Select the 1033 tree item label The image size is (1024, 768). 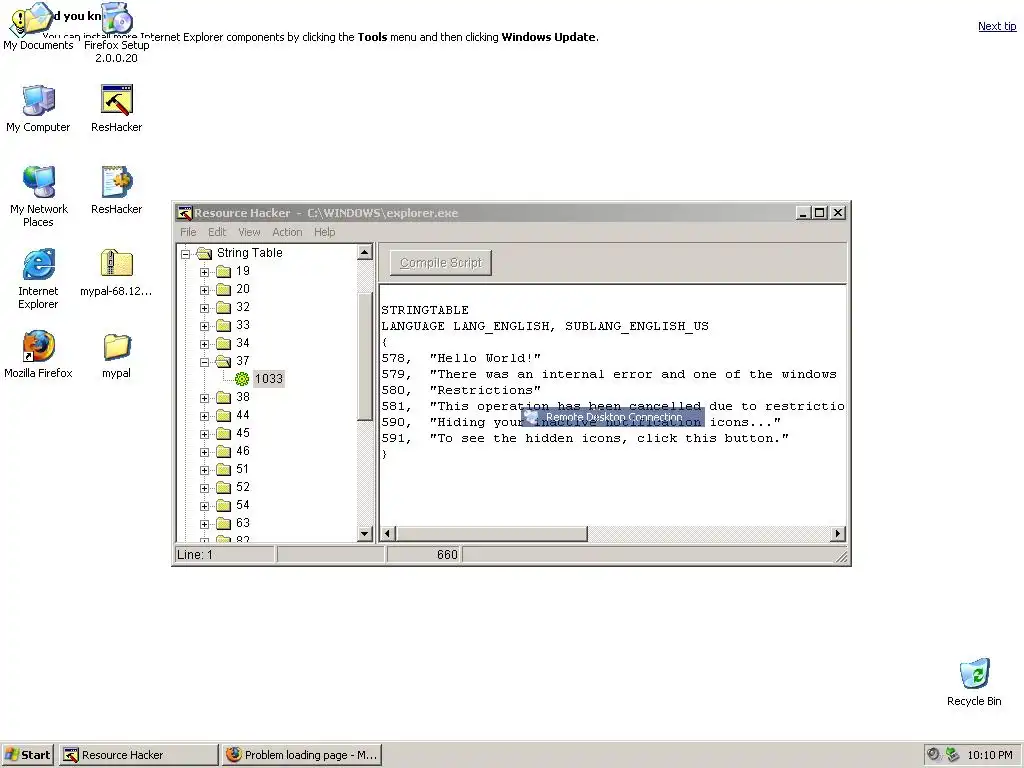(268, 379)
